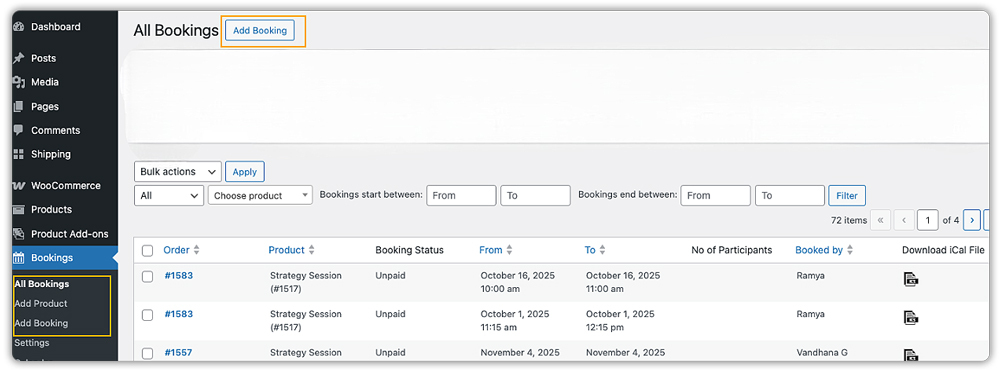Click Bookings start To date field
Viewport: 1000px width, 370px height.
tap(536, 195)
